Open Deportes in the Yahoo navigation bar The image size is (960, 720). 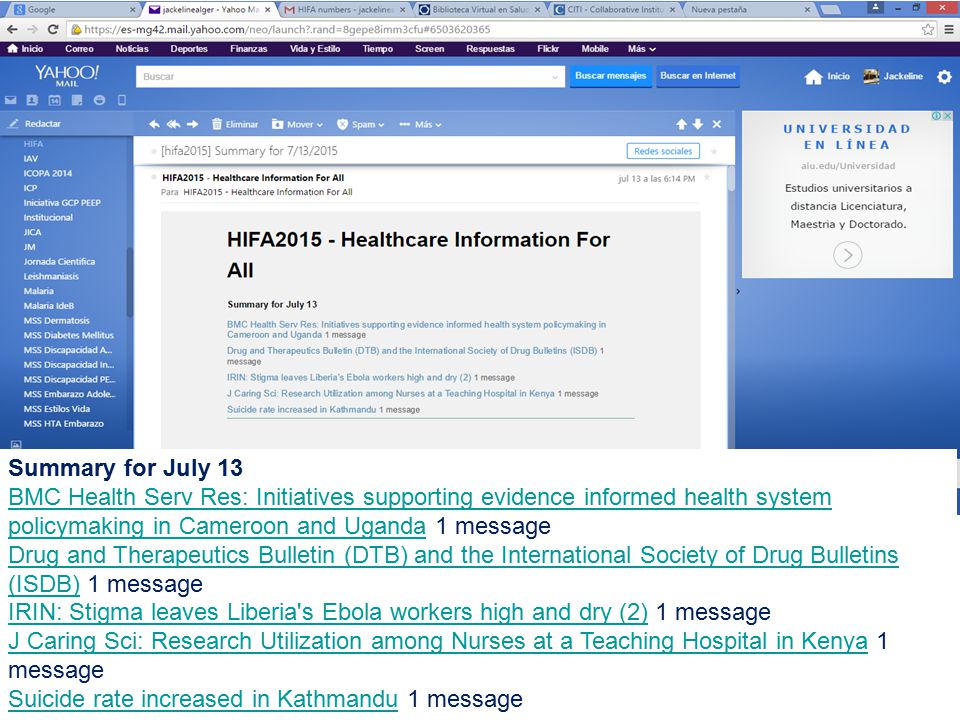click(x=189, y=49)
